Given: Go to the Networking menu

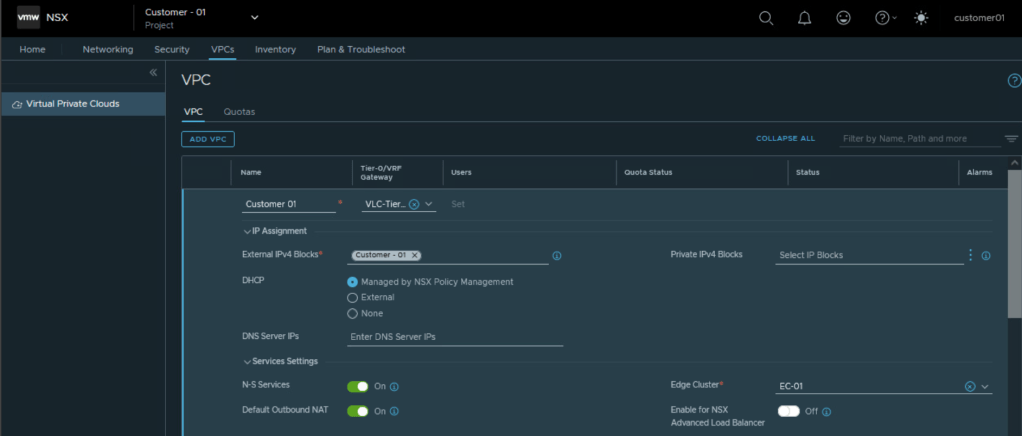Looking at the screenshot, I should [107, 49].
